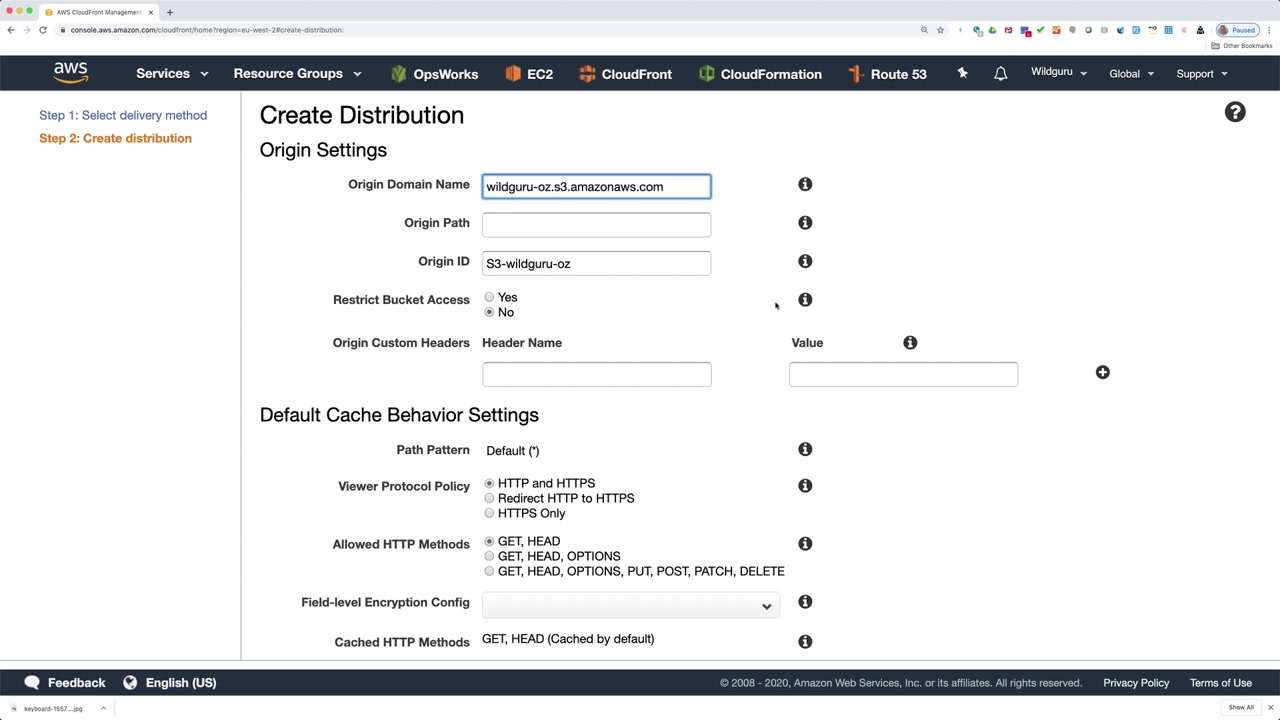
Task: Open the Services dropdown menu
Action: [172, 74]
